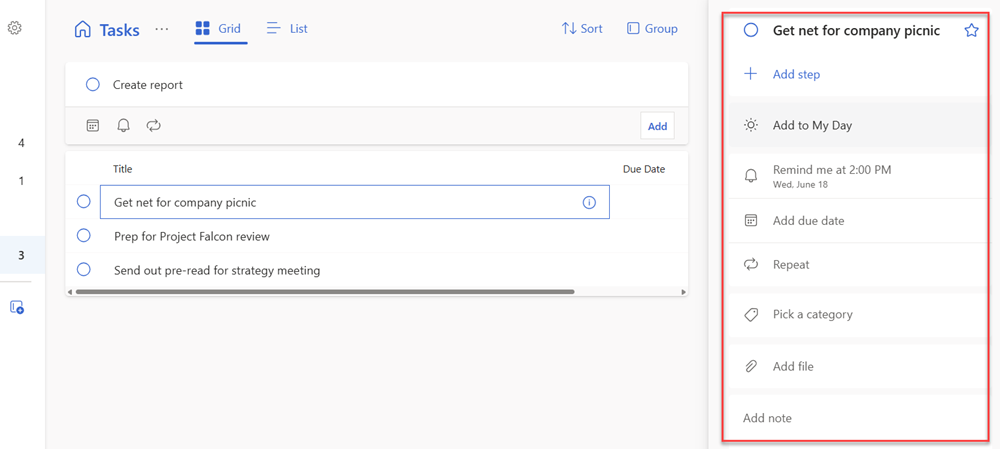Open the Sort options
The image size is (1000, 449).
(x=582, y=29)
